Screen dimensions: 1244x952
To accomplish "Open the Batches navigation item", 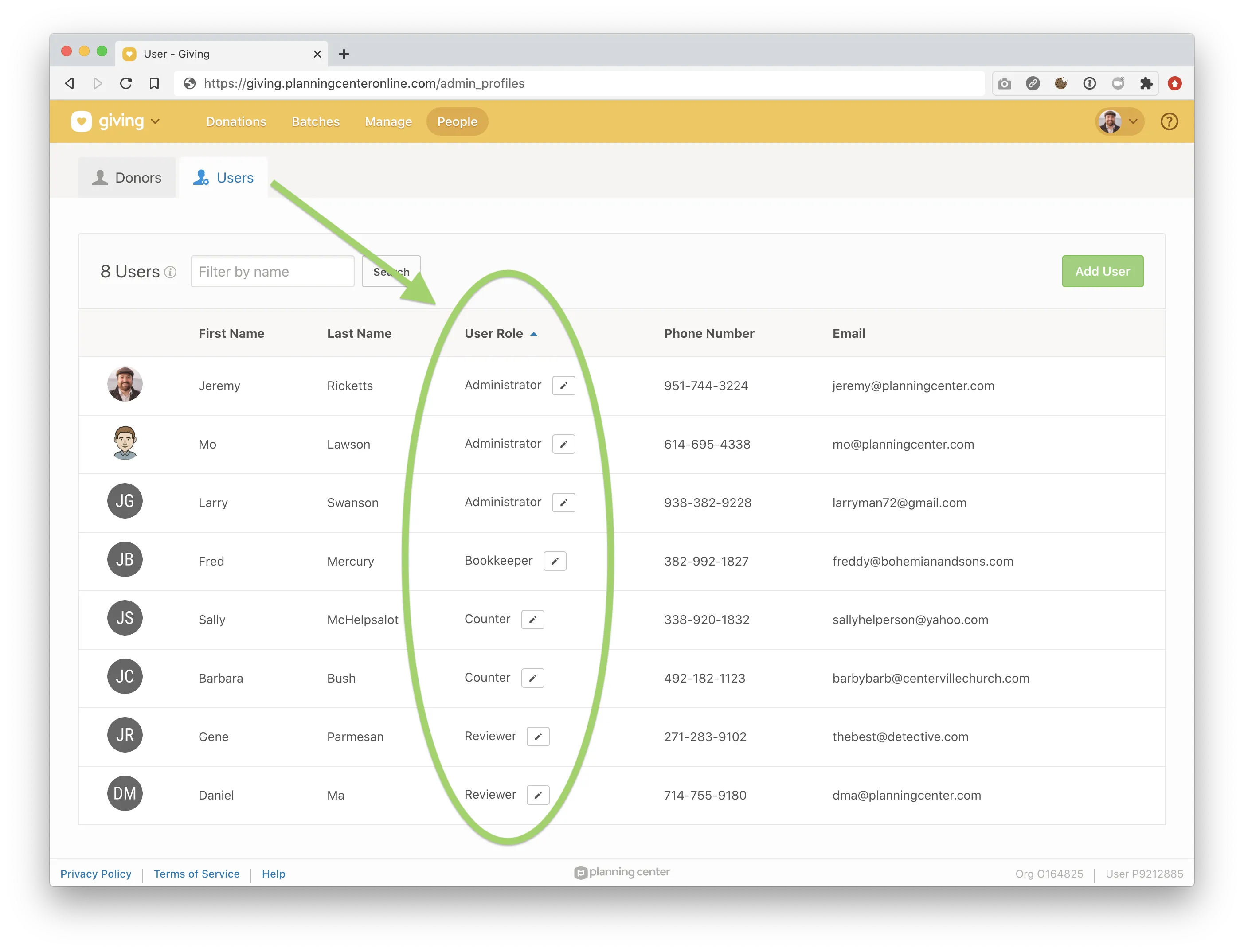I will pos(315,121).
